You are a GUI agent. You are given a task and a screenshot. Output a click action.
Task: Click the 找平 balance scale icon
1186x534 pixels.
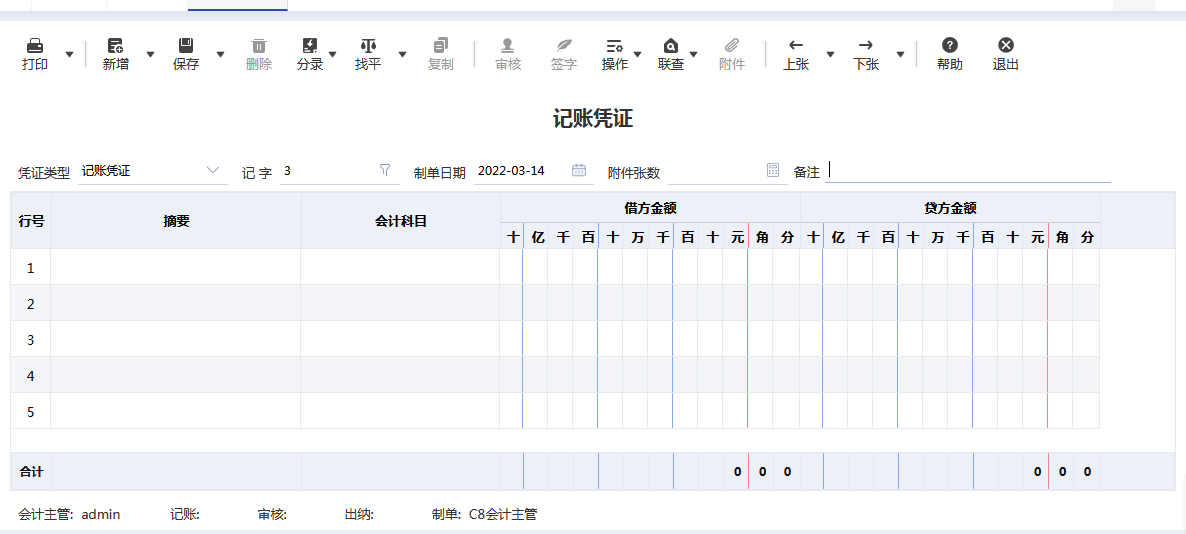(368, 46)
